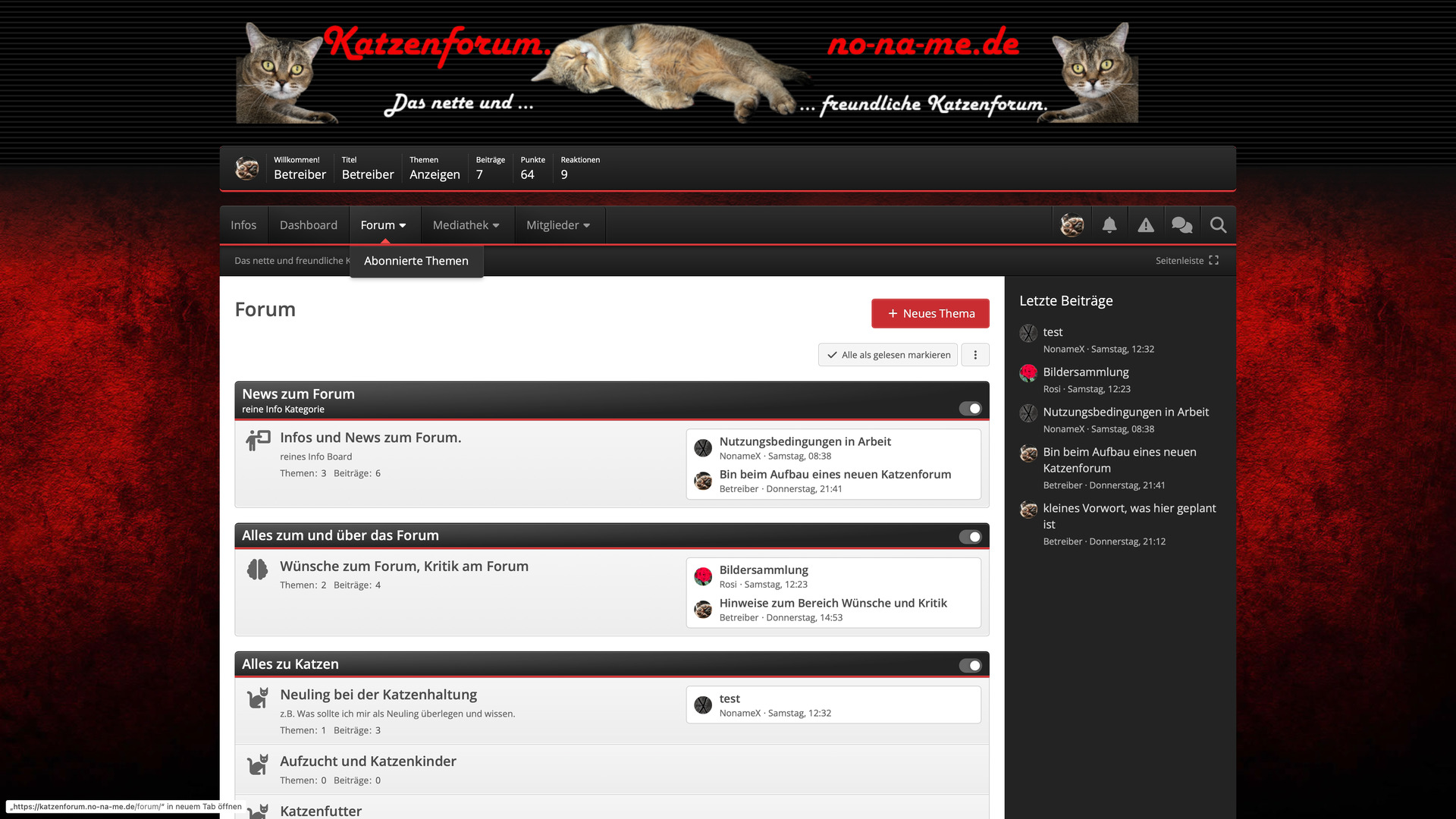Create a new topic with Neues Thema

[930, 313]
